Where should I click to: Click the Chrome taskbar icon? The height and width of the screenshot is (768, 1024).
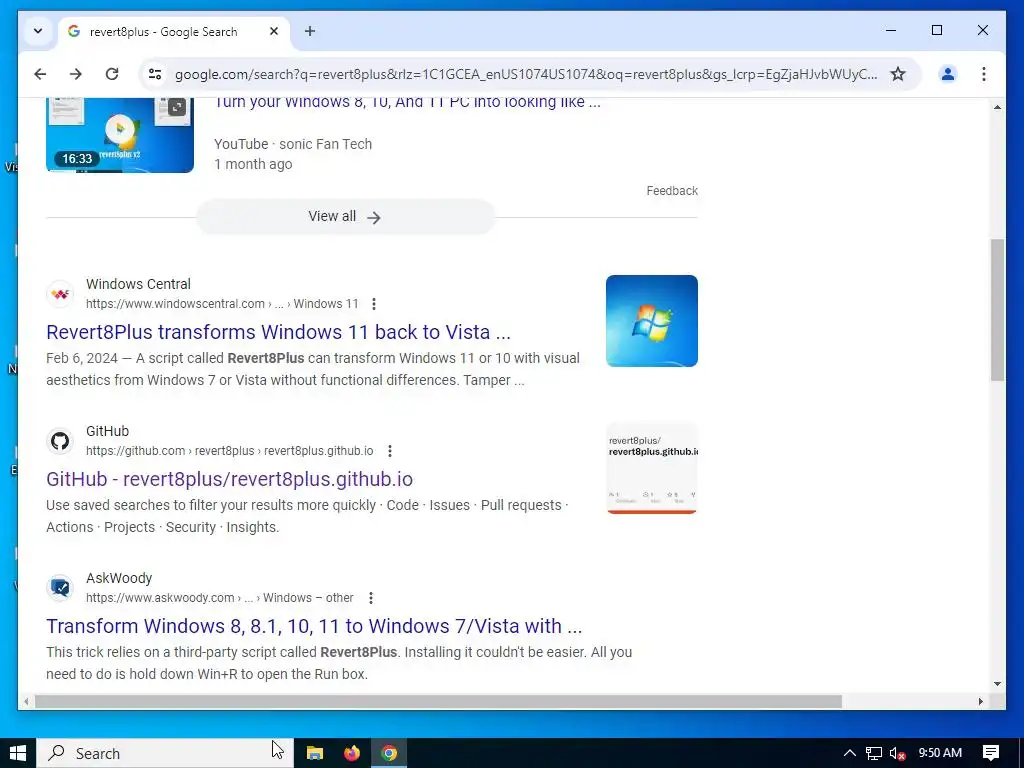pos(389,753)
